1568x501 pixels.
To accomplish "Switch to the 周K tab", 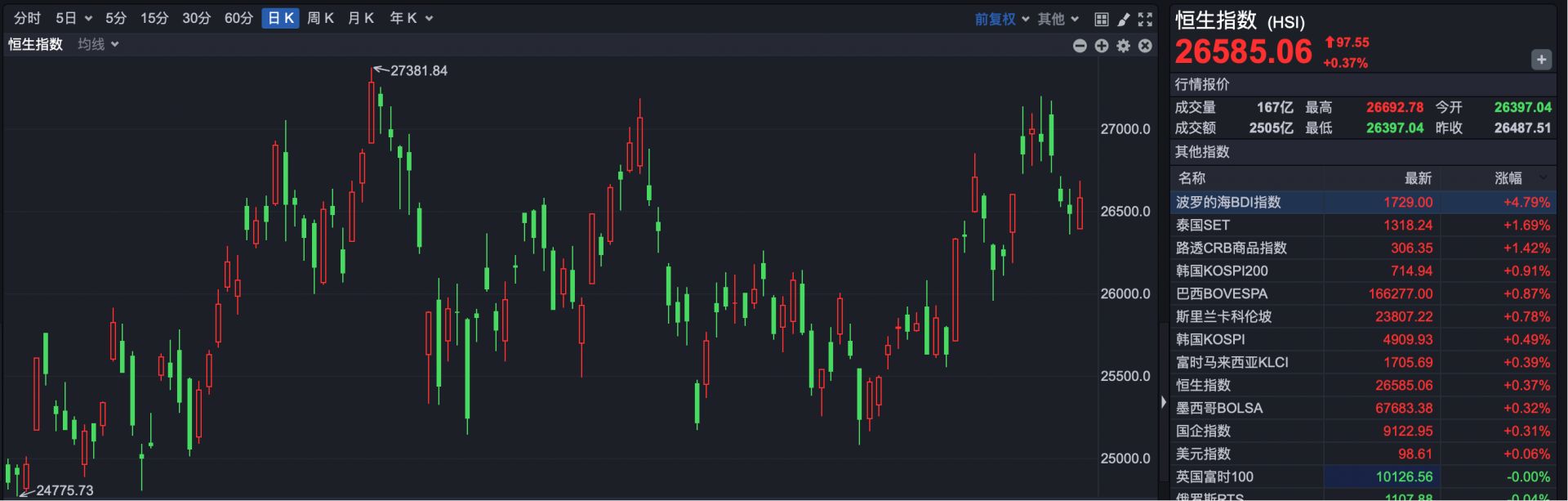I will pos(320,18).
